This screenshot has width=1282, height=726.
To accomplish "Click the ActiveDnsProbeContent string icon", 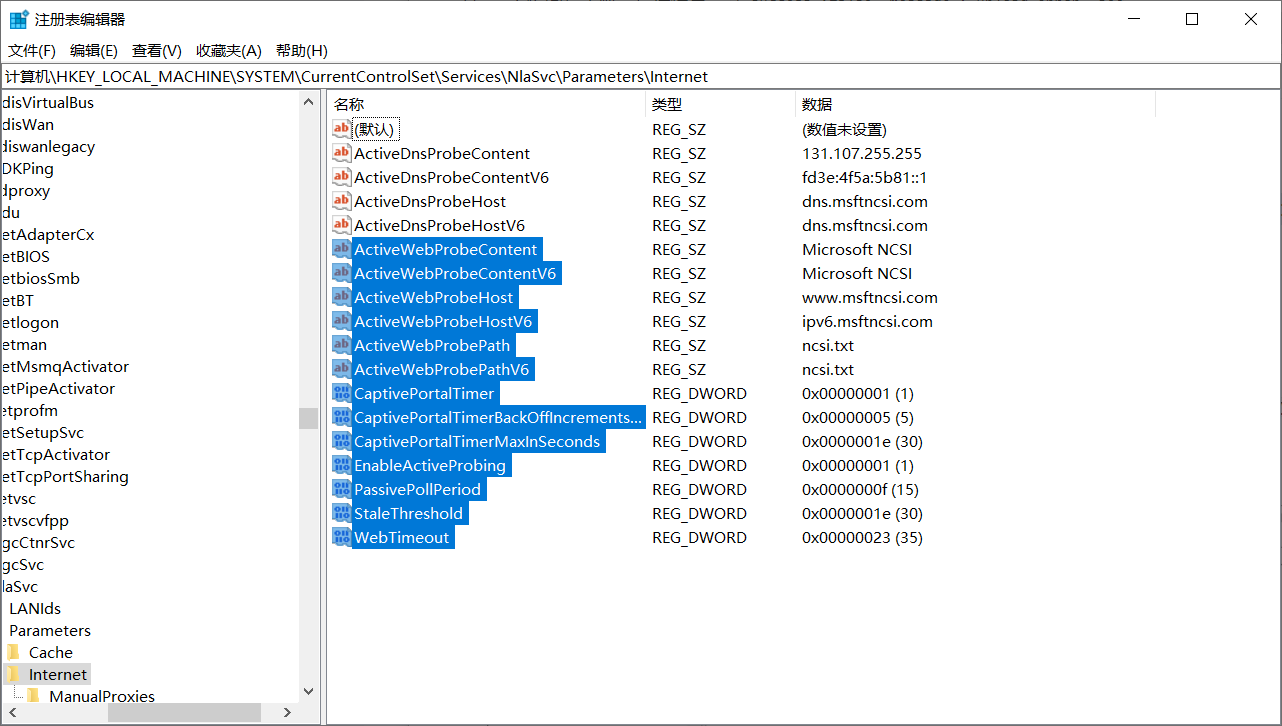I will [341, 153].
